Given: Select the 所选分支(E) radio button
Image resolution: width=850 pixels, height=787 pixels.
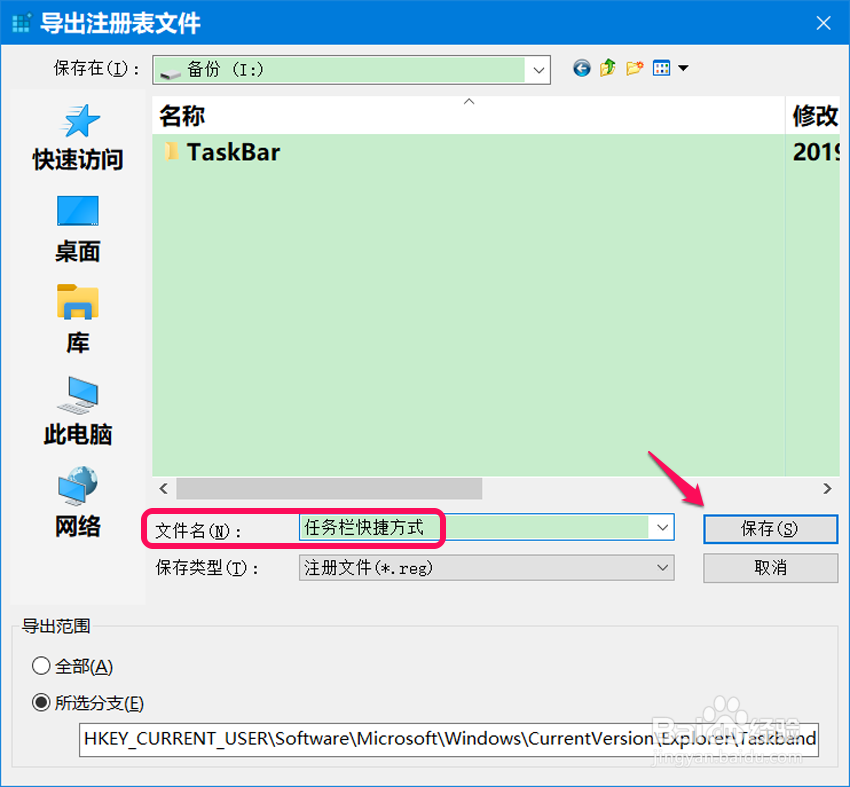Looking at the screenshot, I should [40, 703].
